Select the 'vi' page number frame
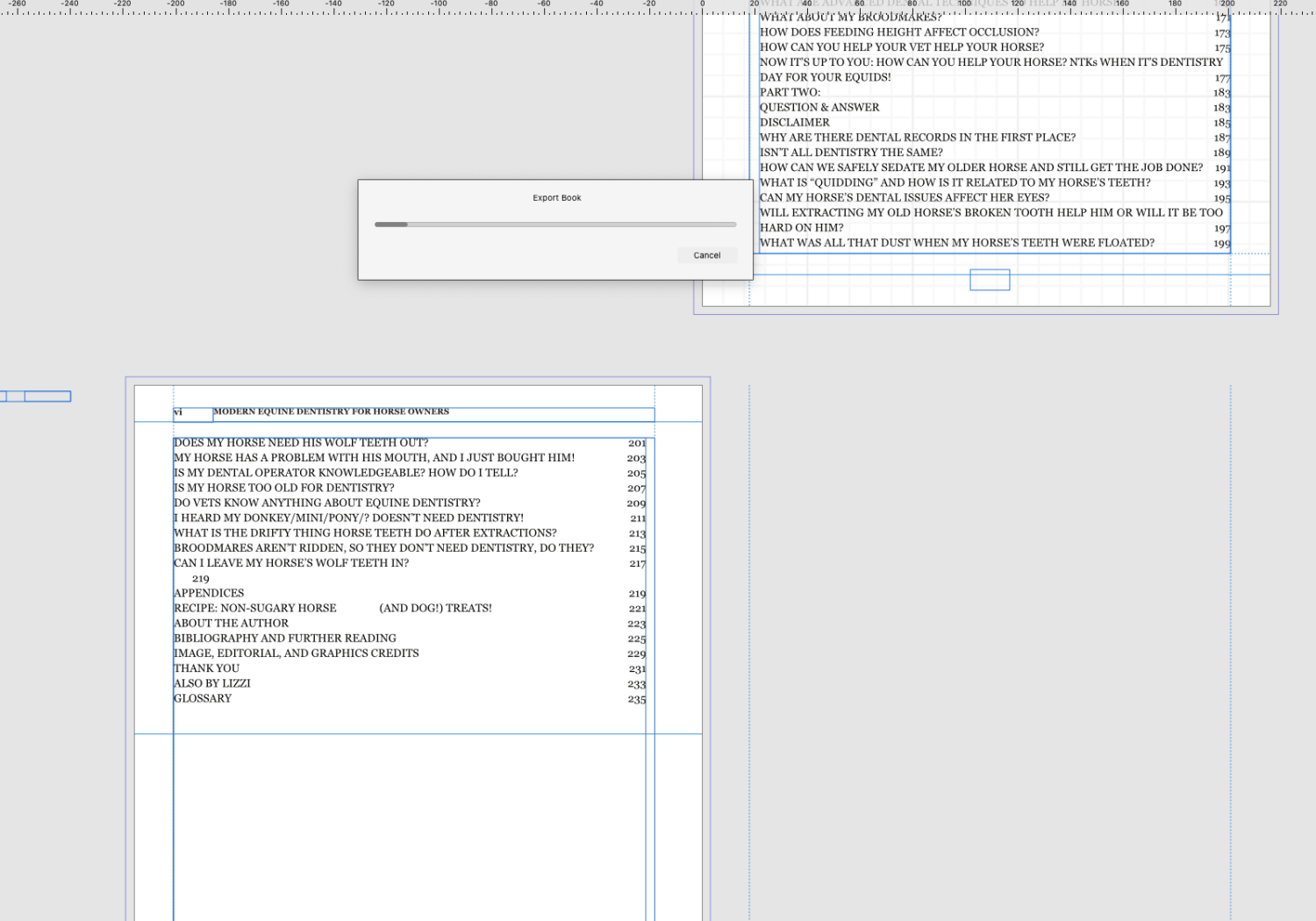1316x921 pixels. pyautogui.click(x=192, y=413)
